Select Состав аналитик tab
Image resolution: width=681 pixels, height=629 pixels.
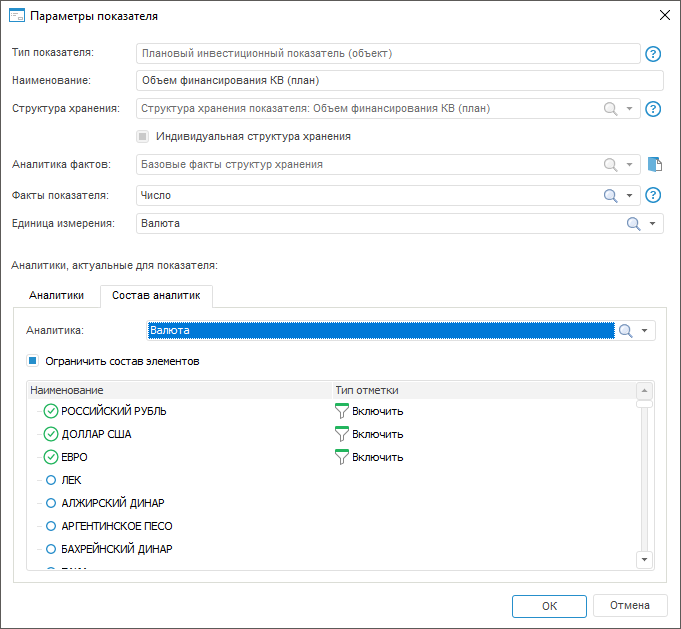point(156,295)
